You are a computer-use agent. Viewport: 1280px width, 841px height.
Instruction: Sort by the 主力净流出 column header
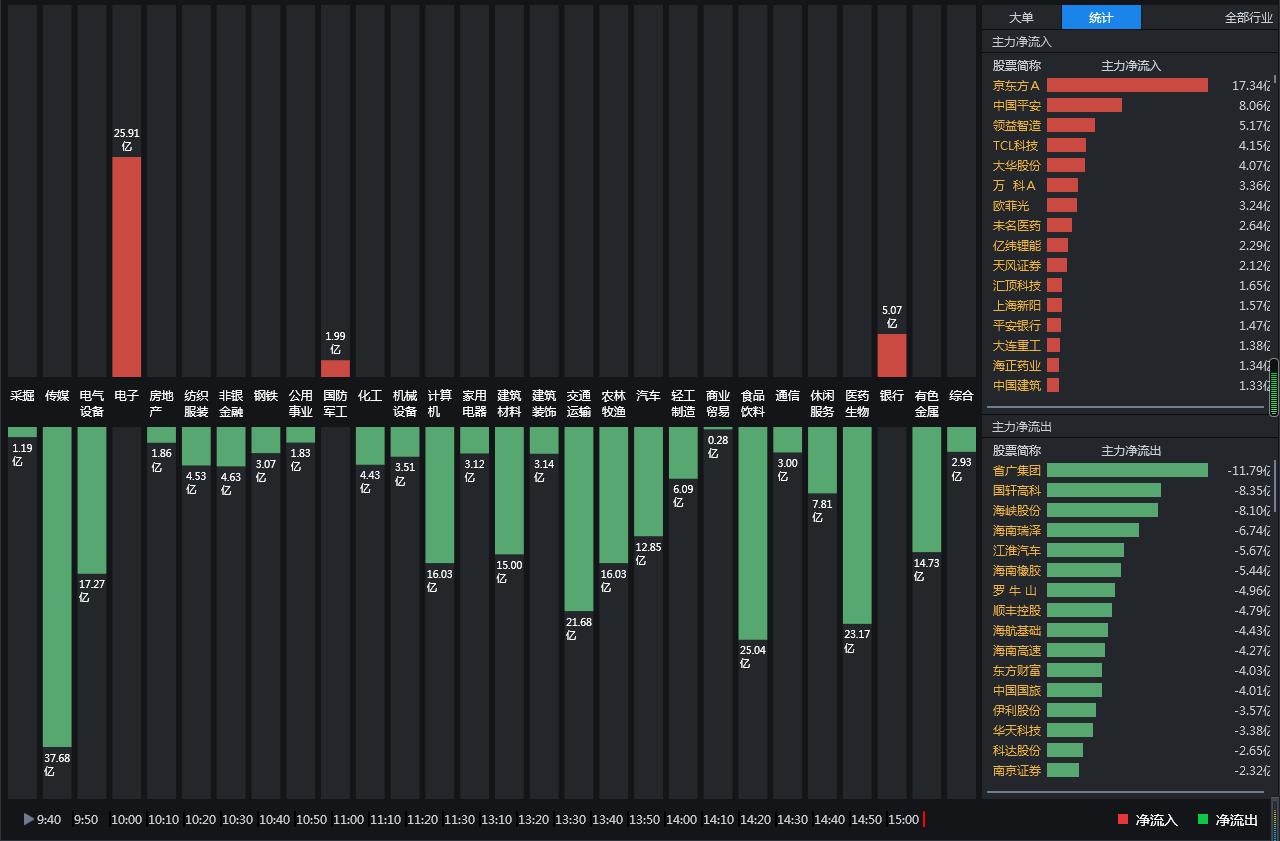pos(1131,450)
